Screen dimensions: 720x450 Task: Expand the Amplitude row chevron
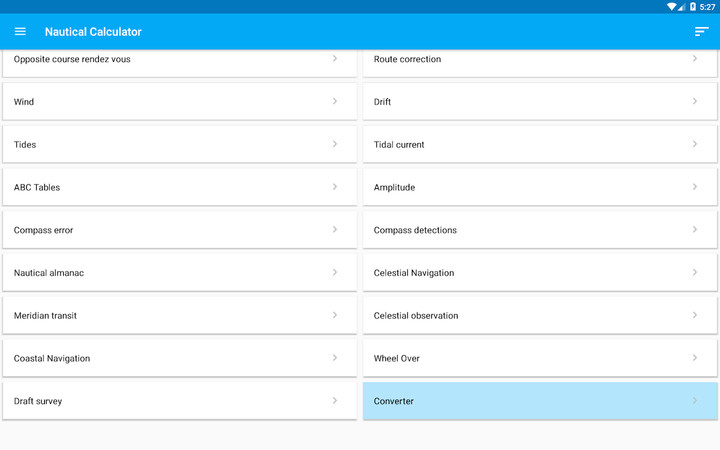click(695, 187)
